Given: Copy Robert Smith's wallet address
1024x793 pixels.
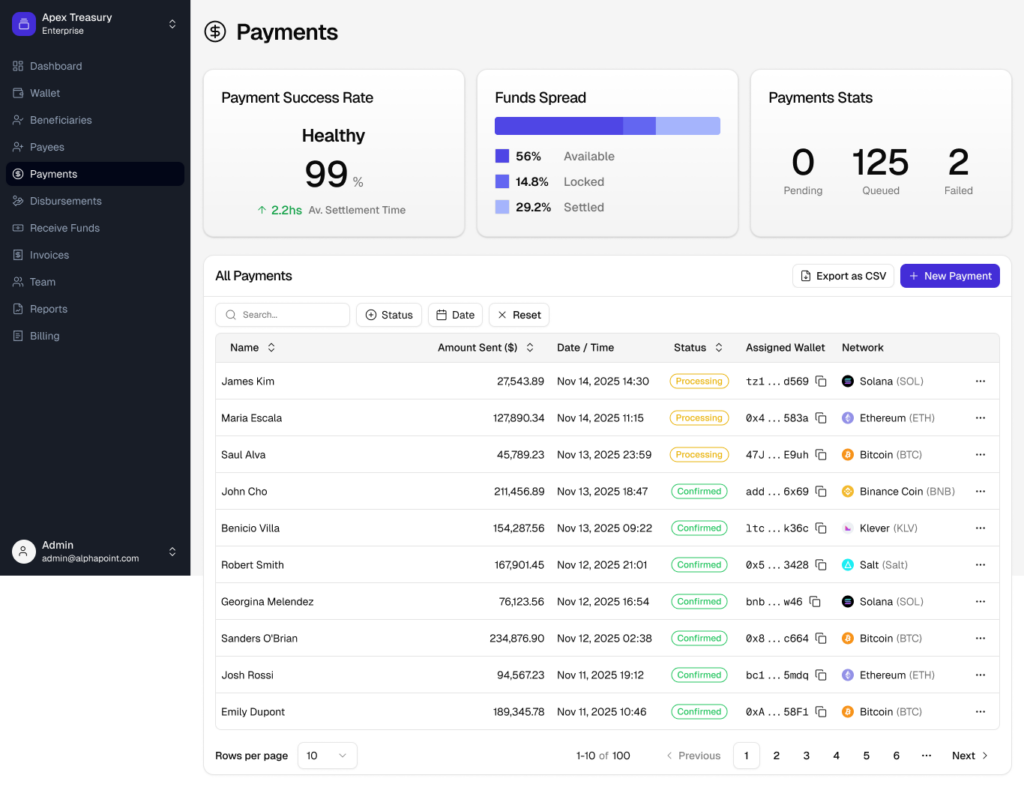Looking at the screenshot, I should click(x=821, y=565).
